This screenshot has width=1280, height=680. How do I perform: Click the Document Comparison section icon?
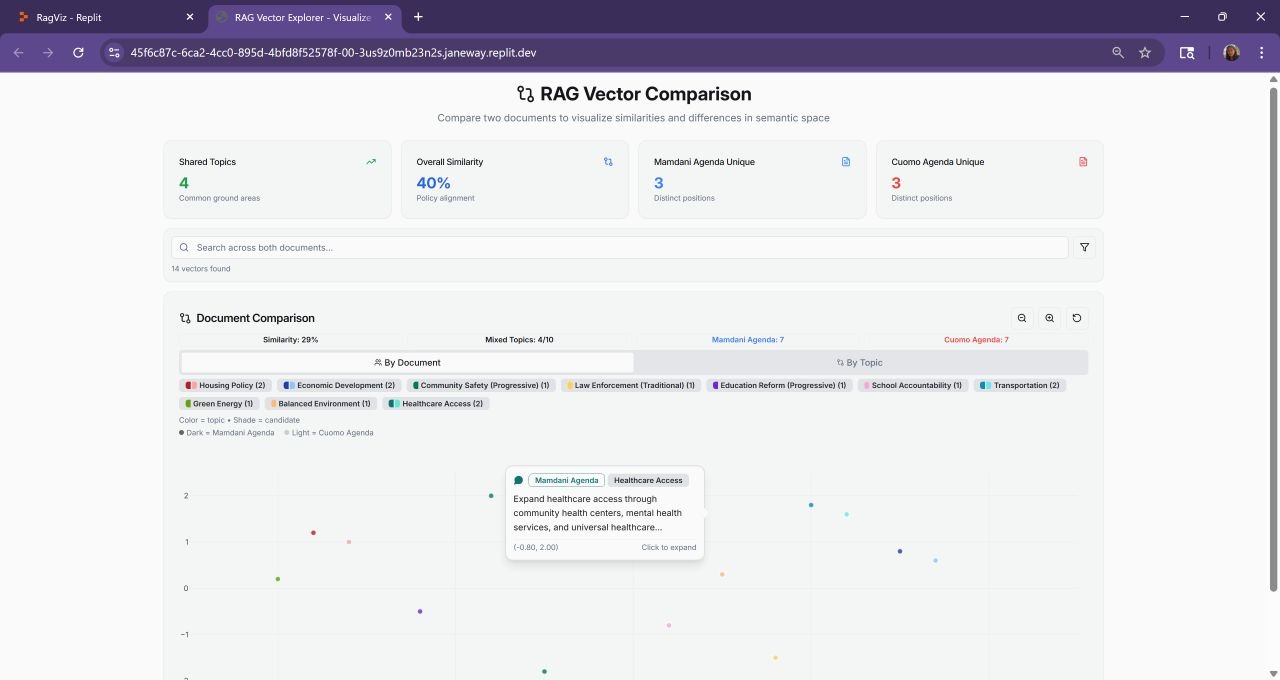point(185,318)
